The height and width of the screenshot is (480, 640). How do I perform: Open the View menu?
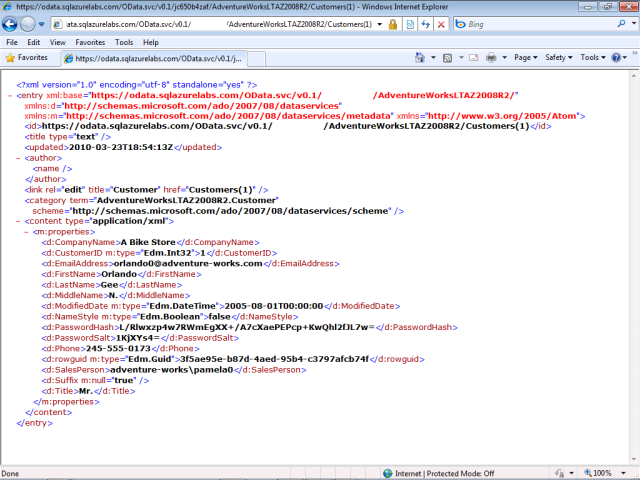pos(58,42)
